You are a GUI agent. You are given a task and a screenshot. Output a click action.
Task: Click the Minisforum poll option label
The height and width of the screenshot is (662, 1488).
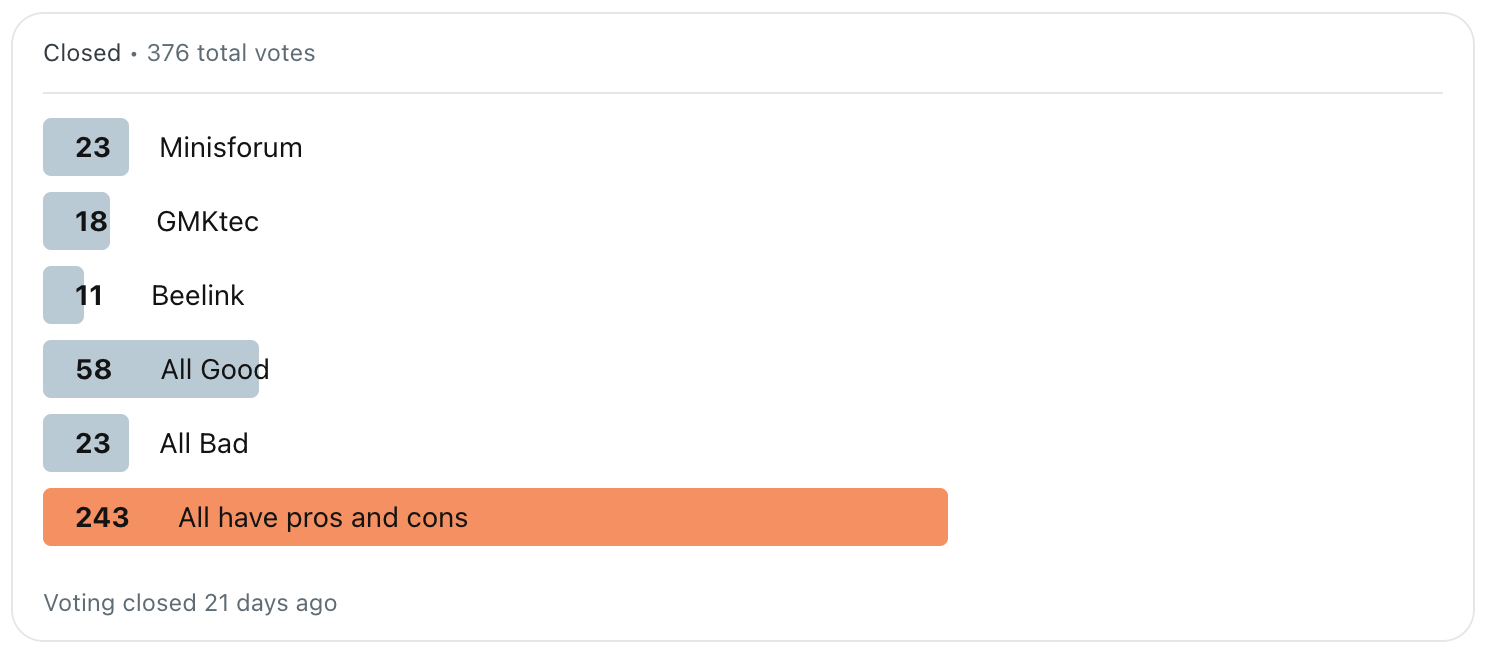[x=231, y=148]
